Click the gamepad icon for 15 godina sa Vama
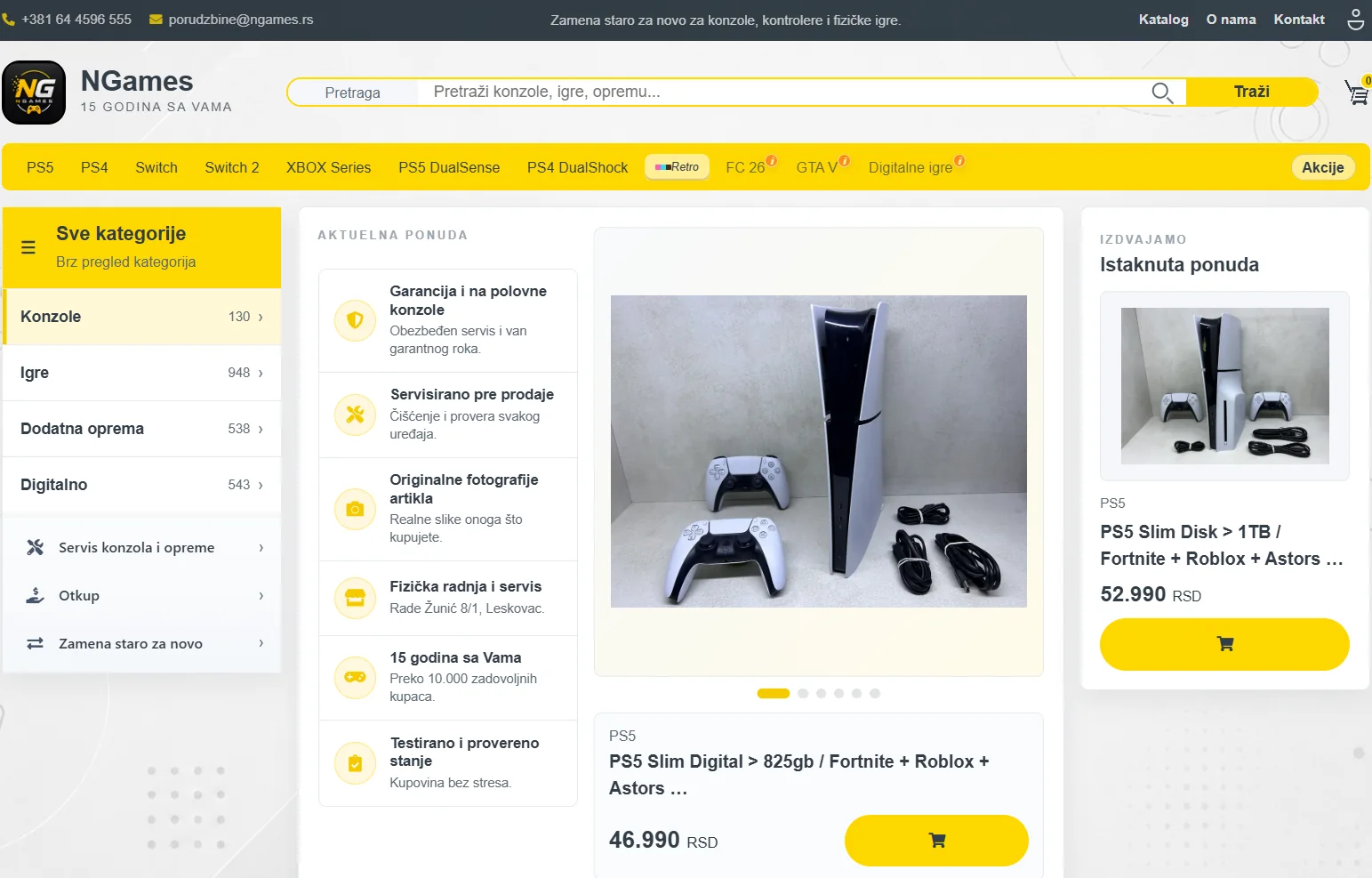Image resolution: width=1372 pixels, height=878 pixels. [355, 677]
